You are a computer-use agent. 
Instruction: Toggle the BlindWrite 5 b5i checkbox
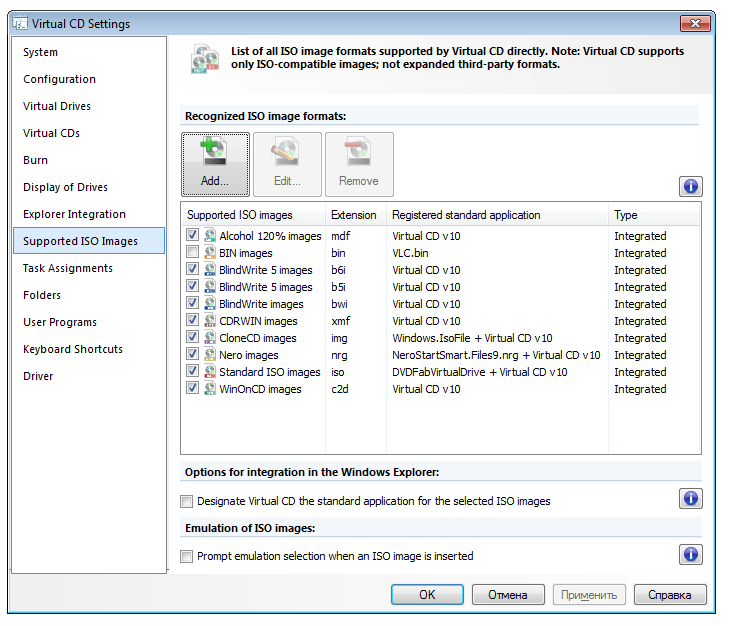[x=192, y=286]
